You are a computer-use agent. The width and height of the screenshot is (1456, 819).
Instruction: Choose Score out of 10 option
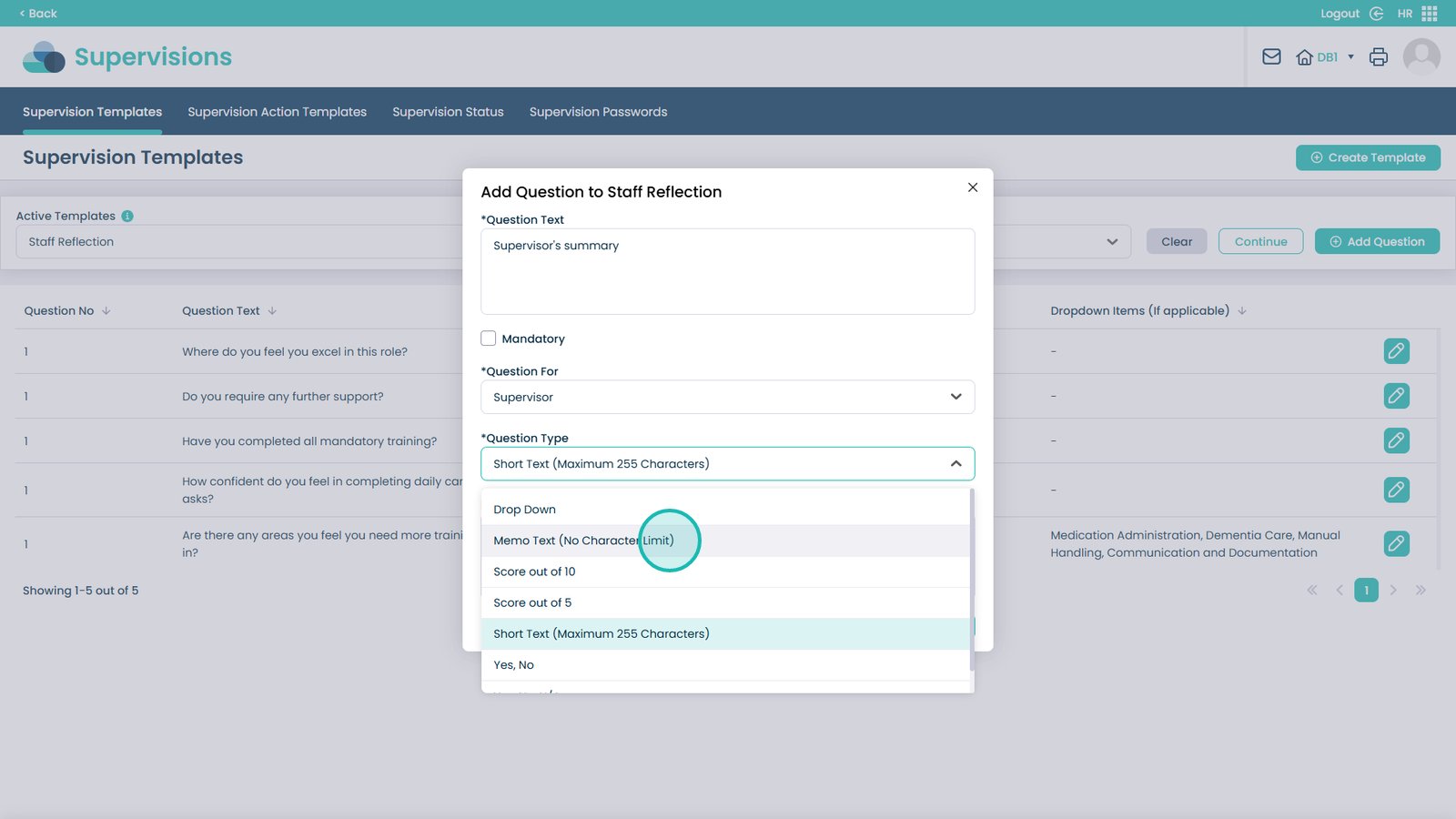[534, 571]
